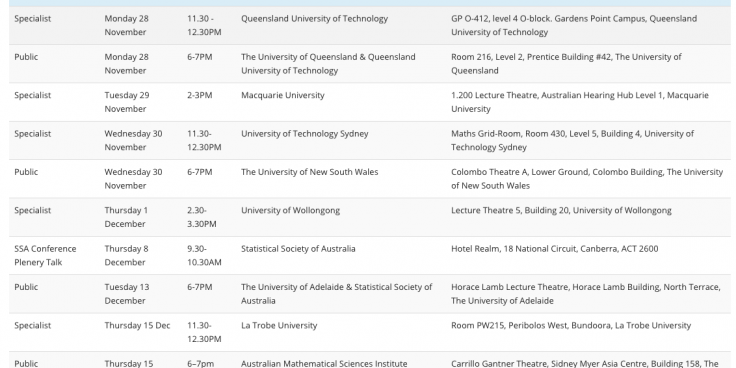Click the La Trobe University host cell

pos(279,325)
